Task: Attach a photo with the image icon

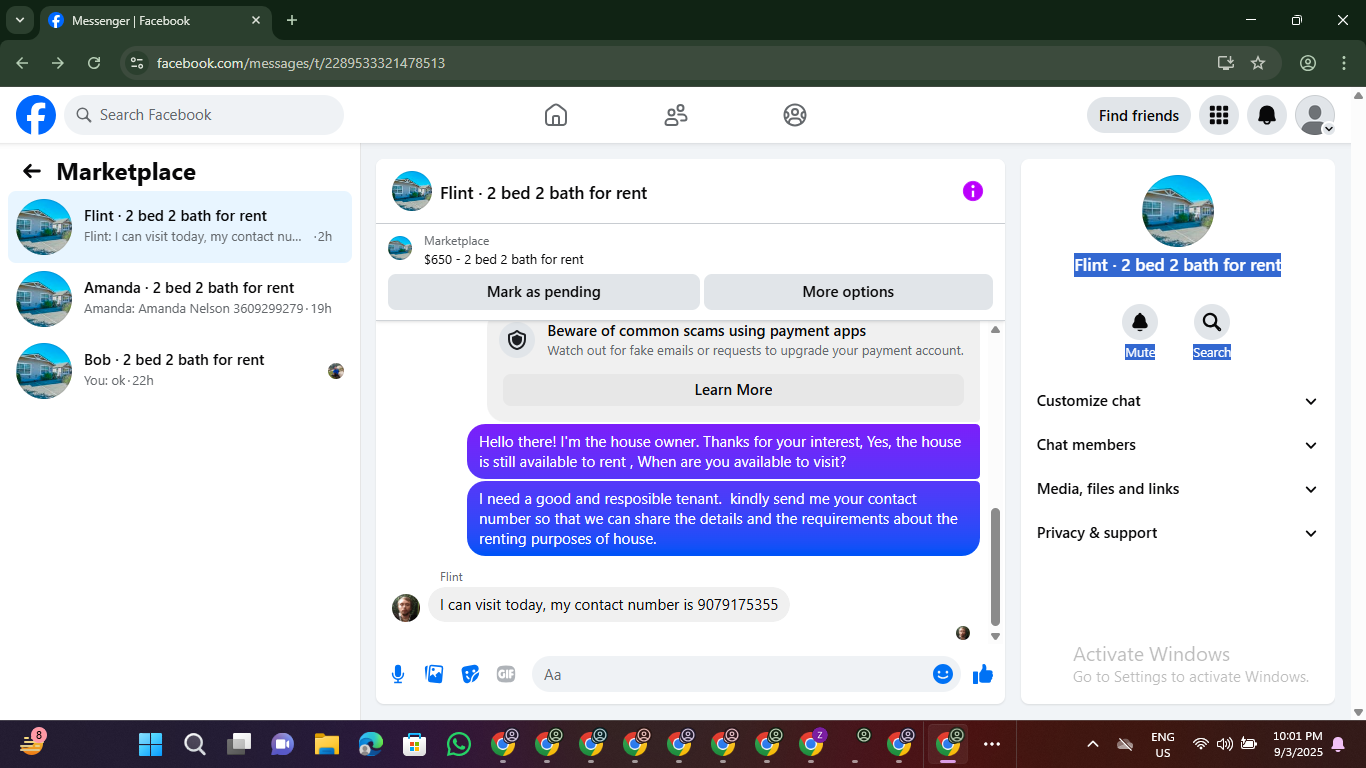Action: [x=434, y=674]
